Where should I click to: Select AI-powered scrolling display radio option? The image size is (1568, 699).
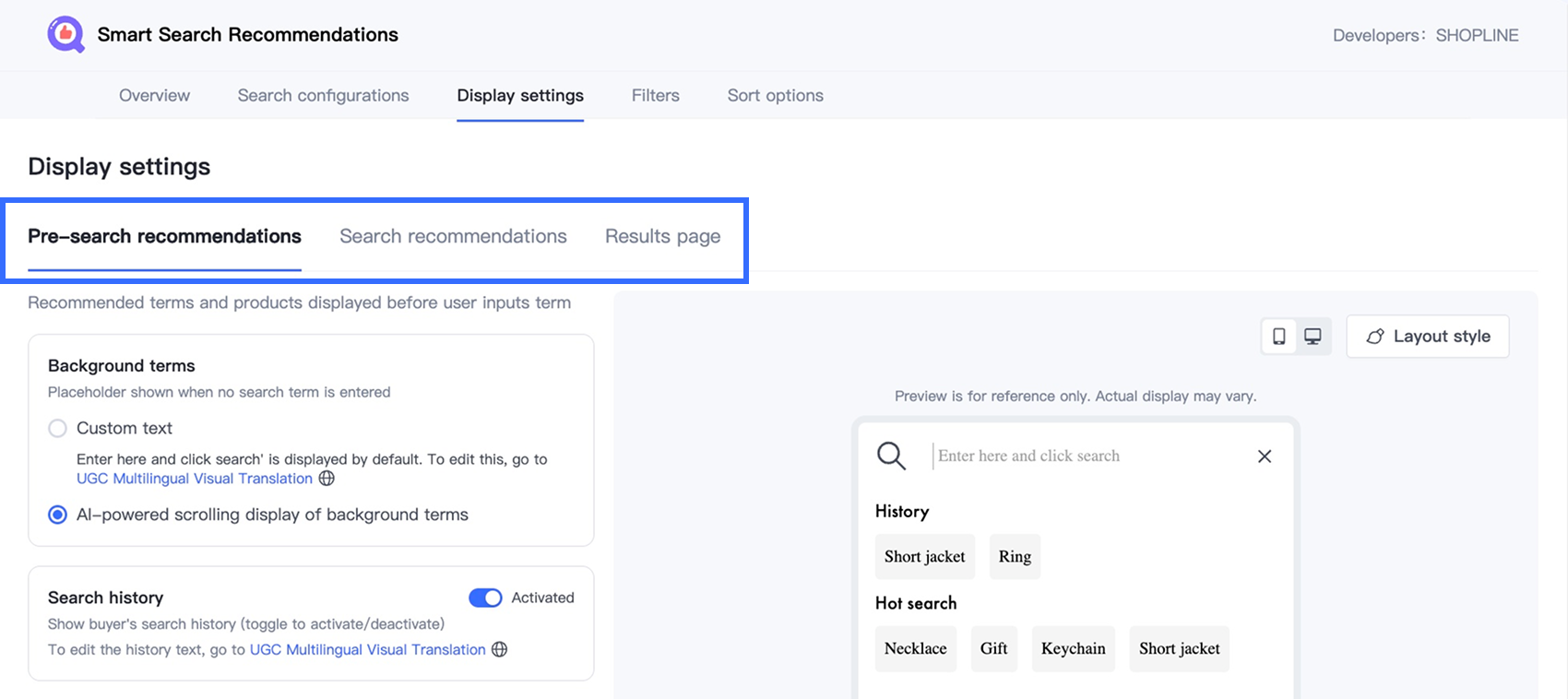(58, 515)
